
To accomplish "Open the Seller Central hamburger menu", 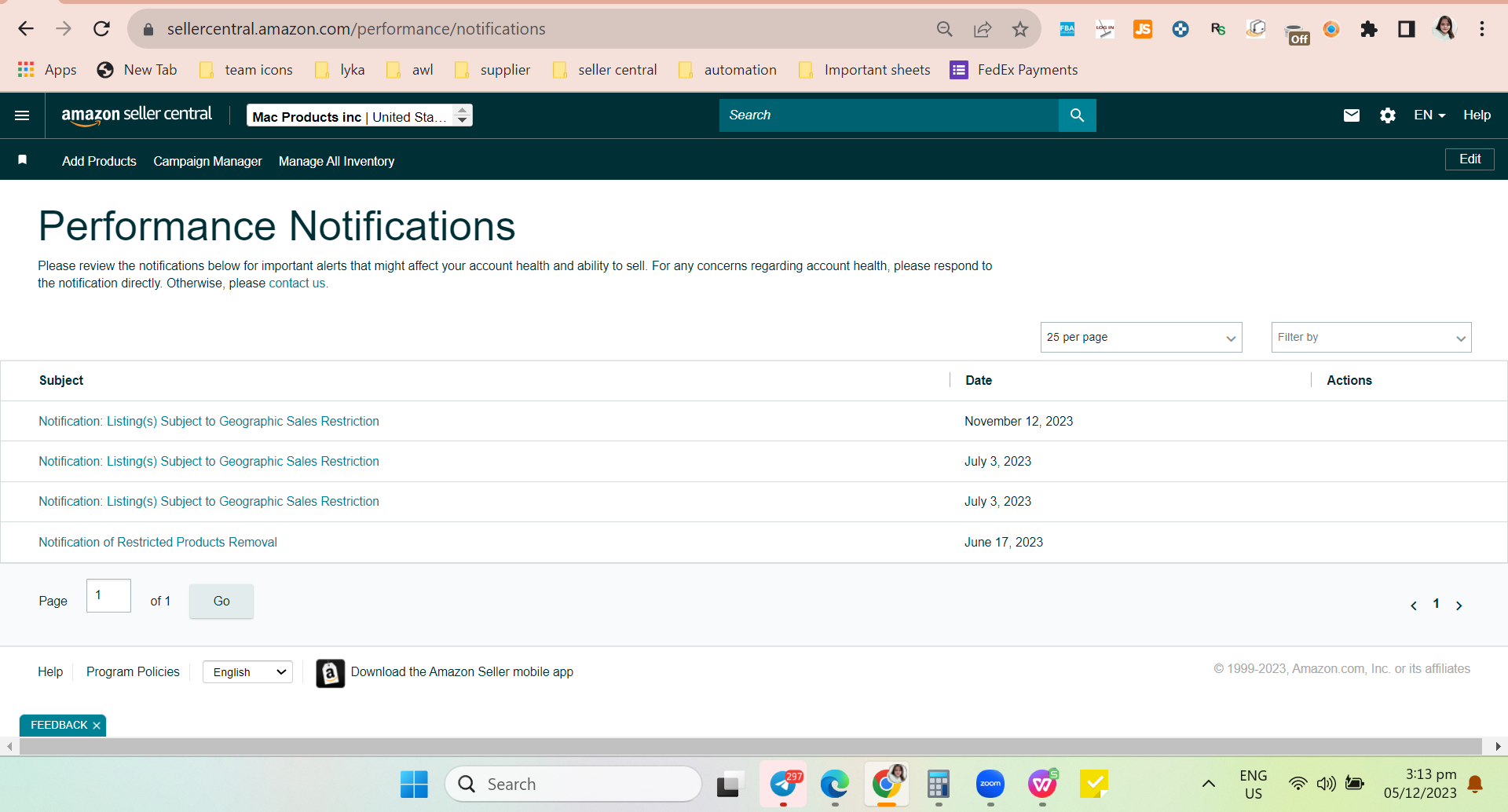I will 22,115.
